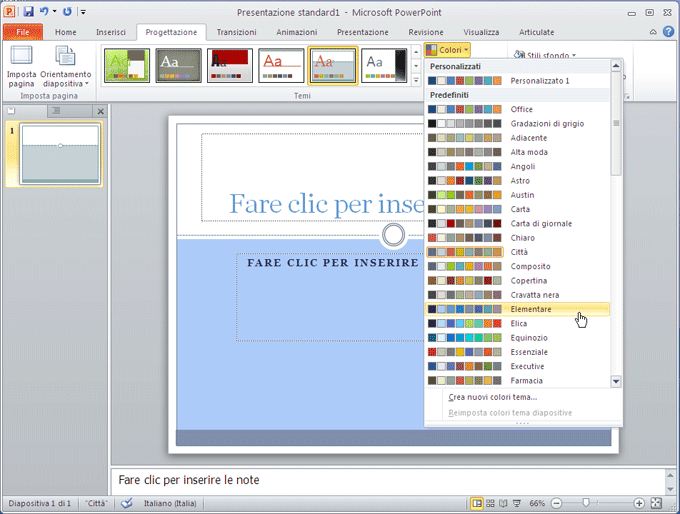Click the theme gallery row-up arrow
This screenshot has width=680, height=514.
(416, 52)
